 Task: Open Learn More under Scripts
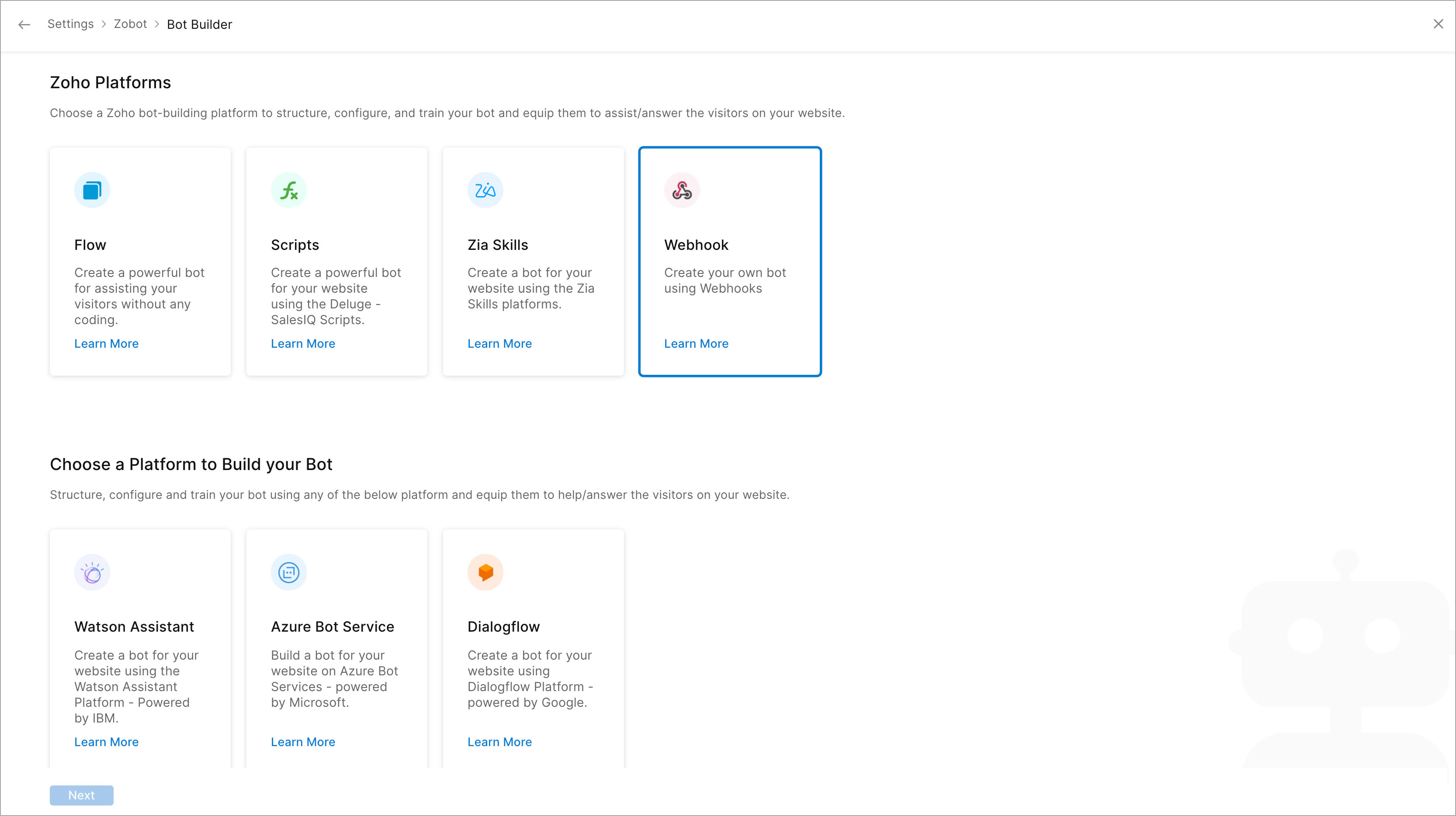click(x=303, y=344)
